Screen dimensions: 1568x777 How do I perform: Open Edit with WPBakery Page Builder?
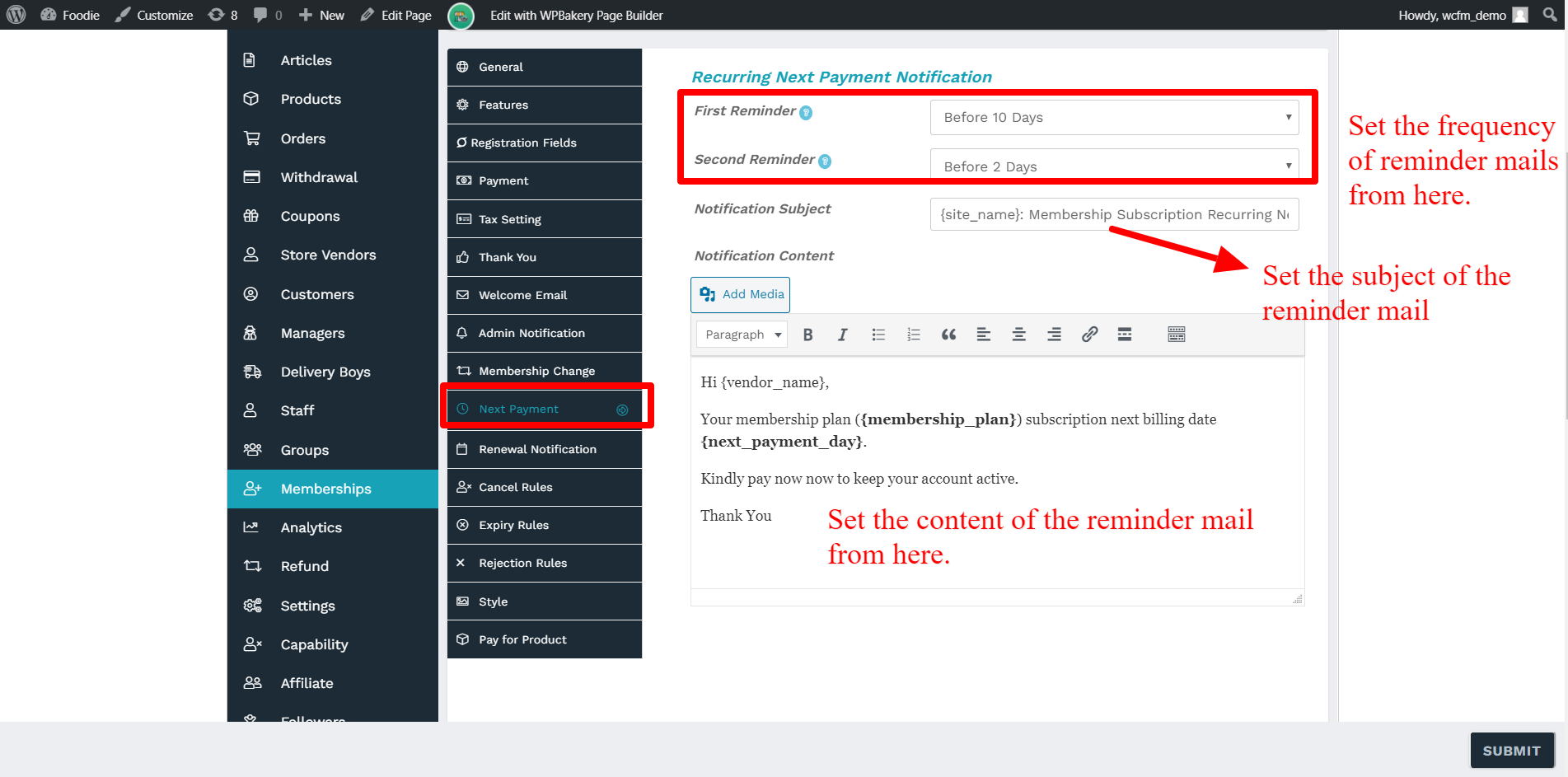point(576,15)
